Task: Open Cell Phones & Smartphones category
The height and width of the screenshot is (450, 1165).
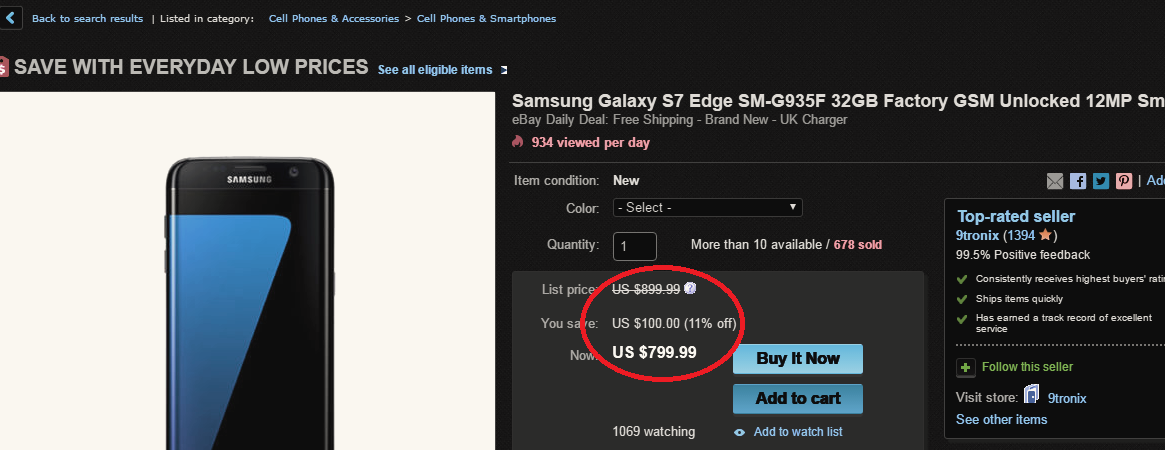Action: pos(486,18)
